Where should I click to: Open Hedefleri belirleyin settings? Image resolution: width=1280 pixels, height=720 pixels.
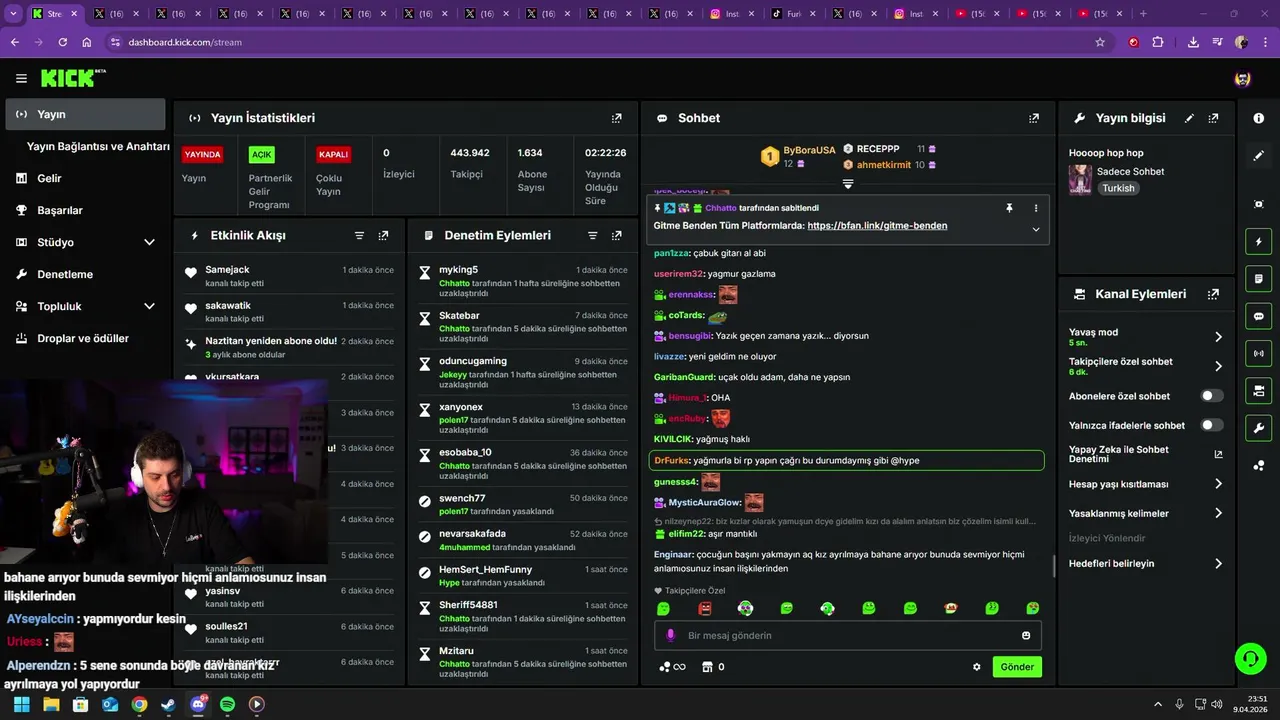click(1146, 563)
